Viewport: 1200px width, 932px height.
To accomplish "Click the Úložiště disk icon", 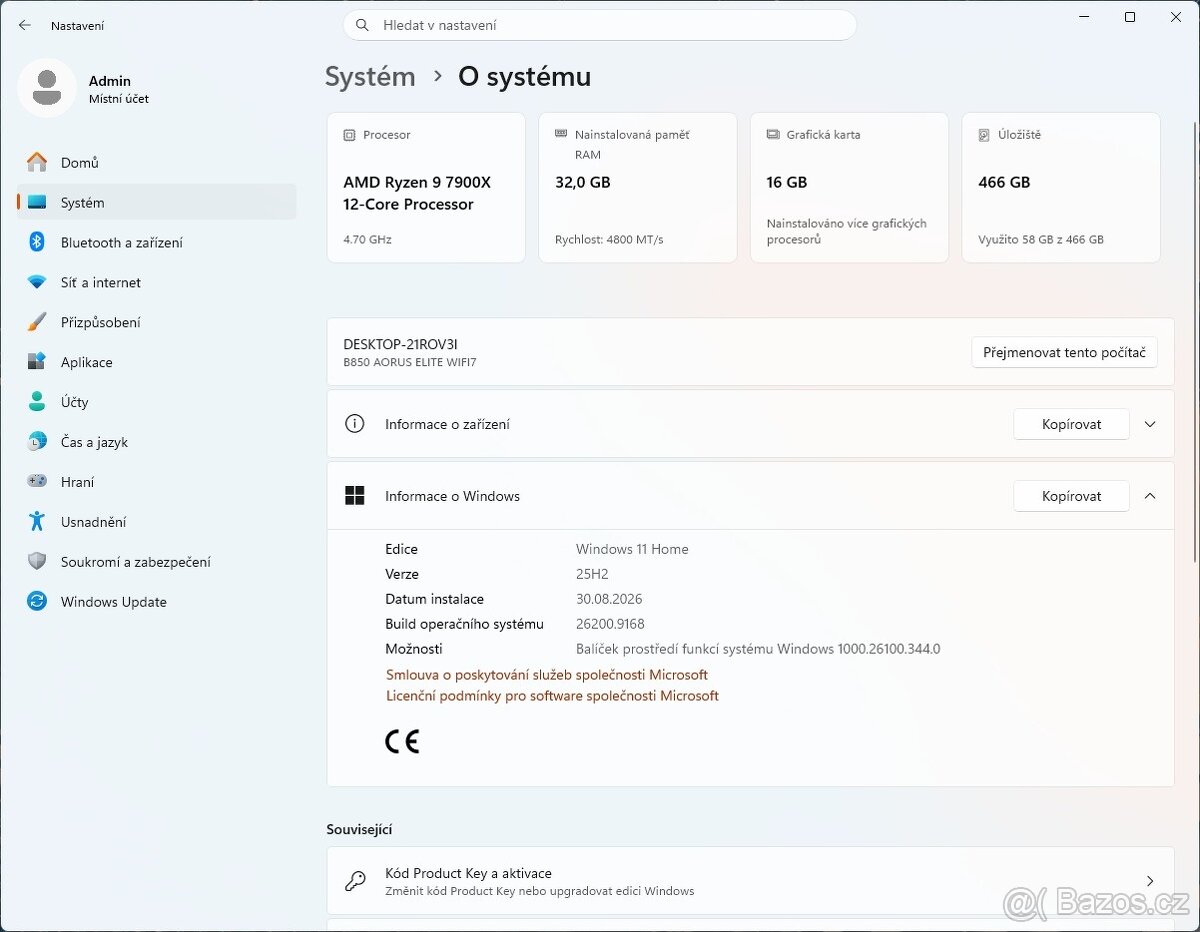I will [x=984, y=134].
